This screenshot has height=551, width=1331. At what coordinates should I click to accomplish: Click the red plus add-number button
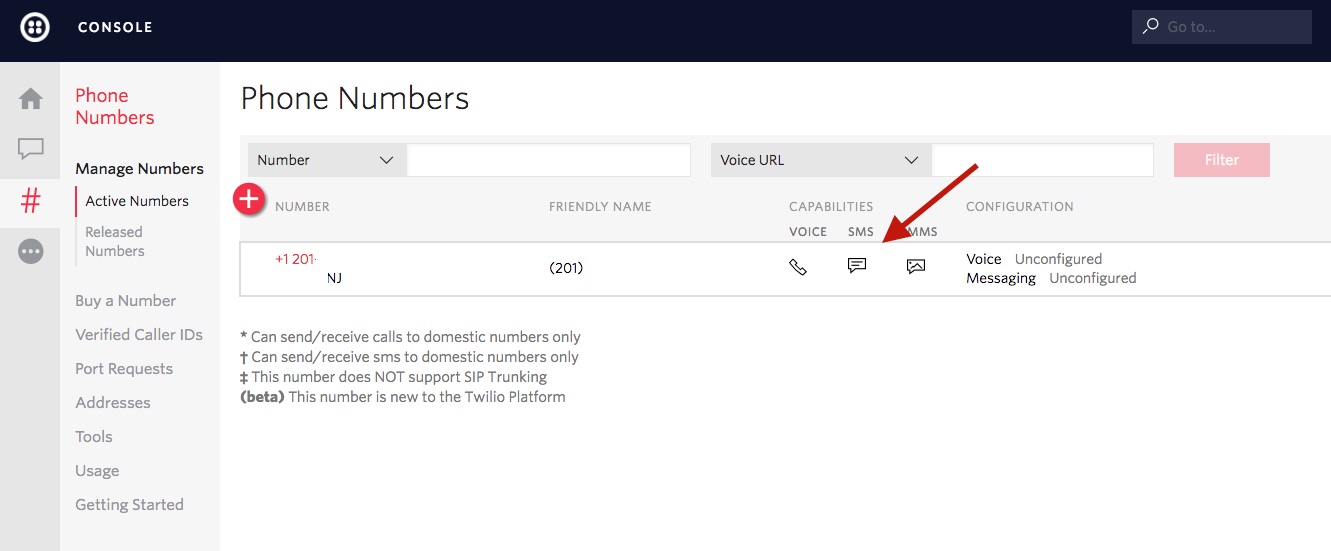coord(248,200)
